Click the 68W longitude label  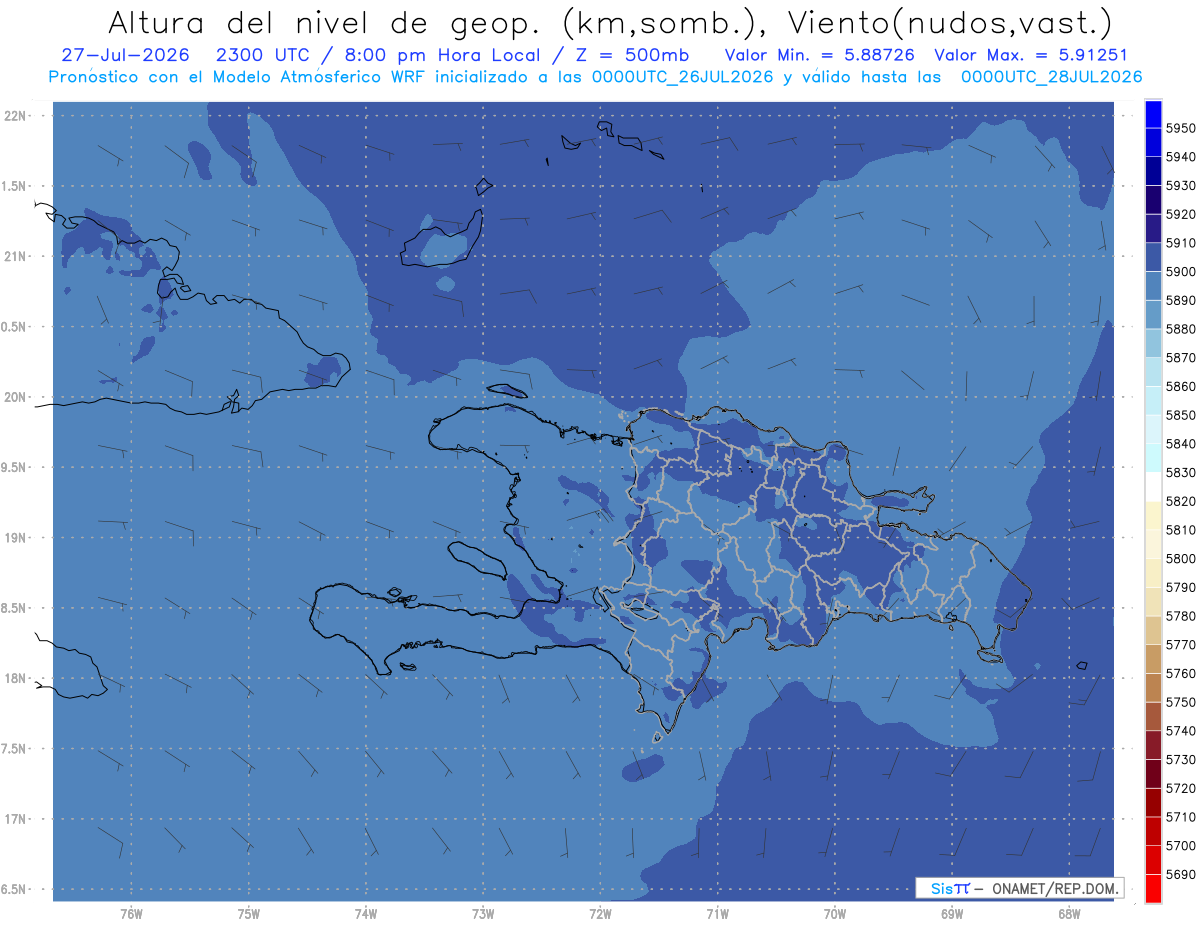(x=1069, y=913)
